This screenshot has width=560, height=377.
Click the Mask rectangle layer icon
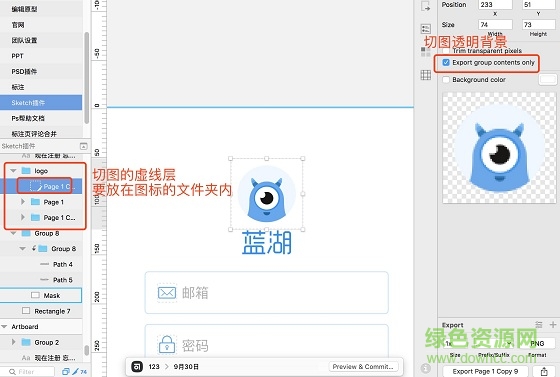(35, 295)
